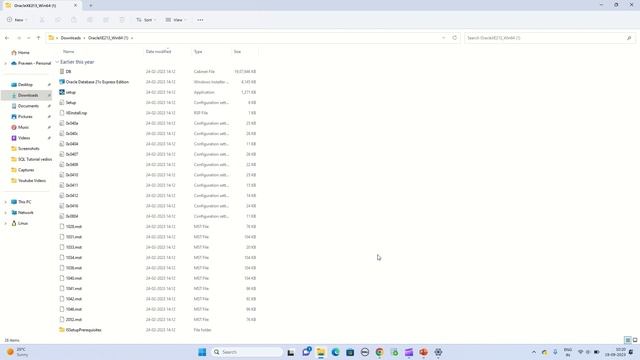
Task: Sort by the Size column header
Action: (237, 52)
